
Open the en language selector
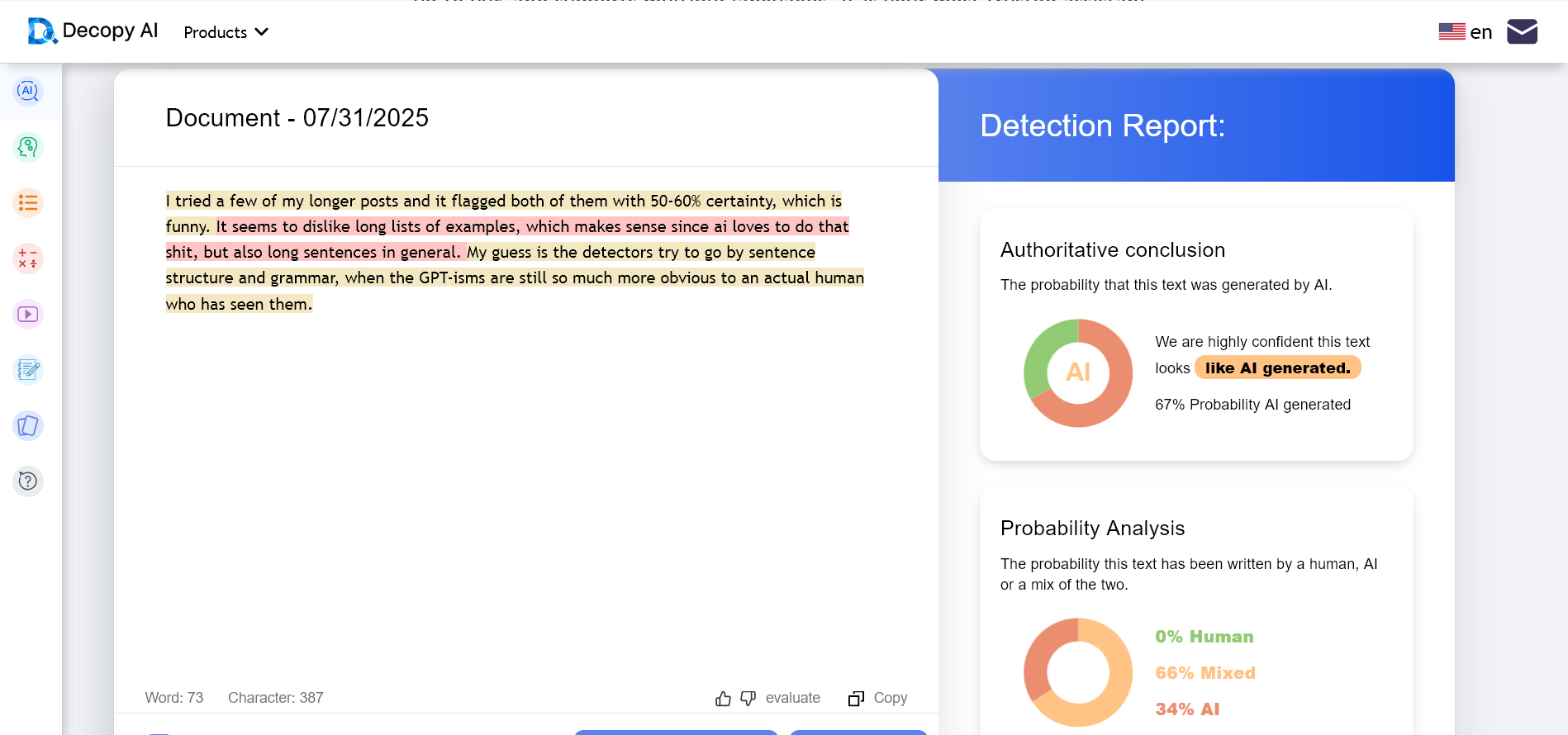tap(1466, 32)
